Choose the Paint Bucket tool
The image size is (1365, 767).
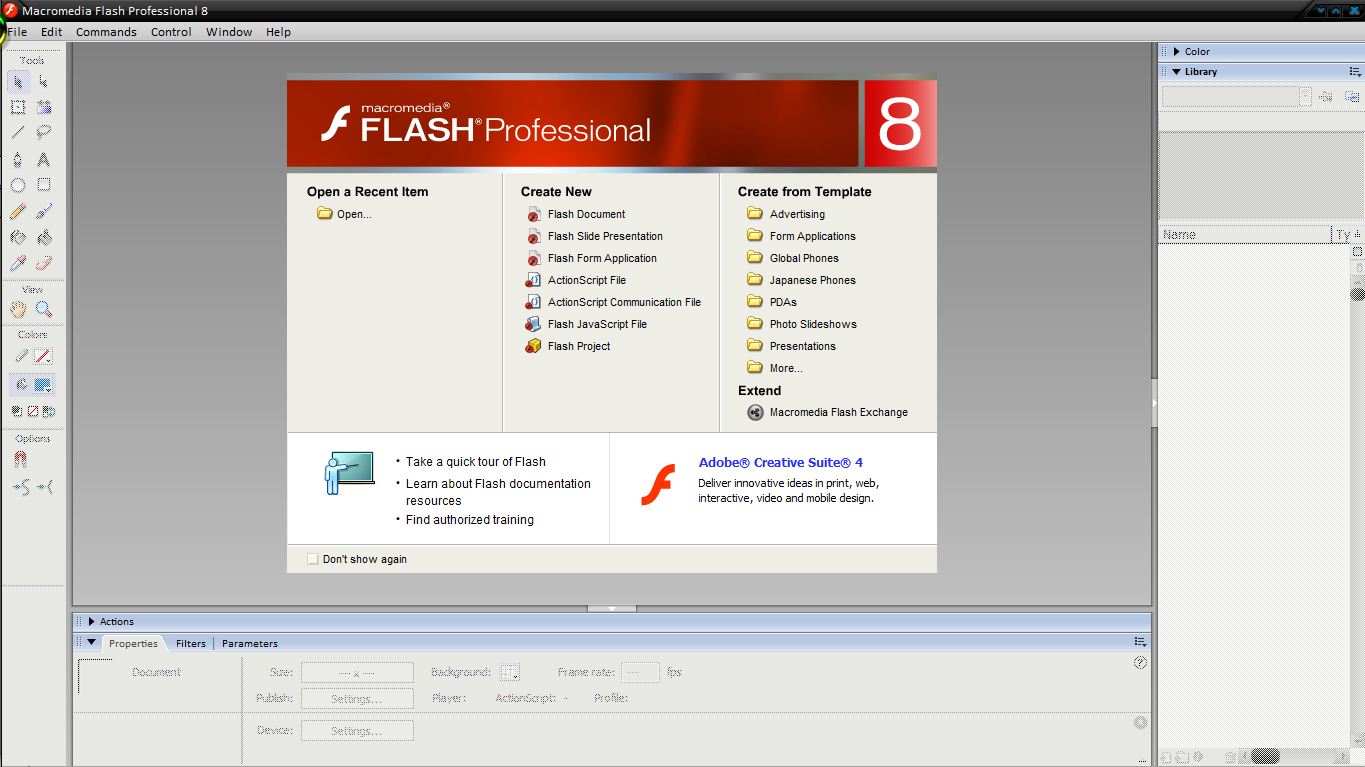click(x=44, y=237)
